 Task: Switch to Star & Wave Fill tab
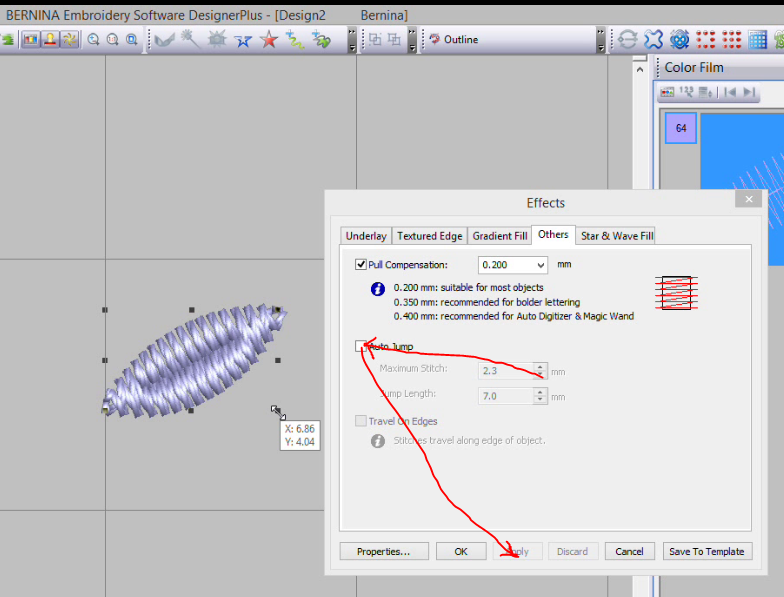(617, 236)
